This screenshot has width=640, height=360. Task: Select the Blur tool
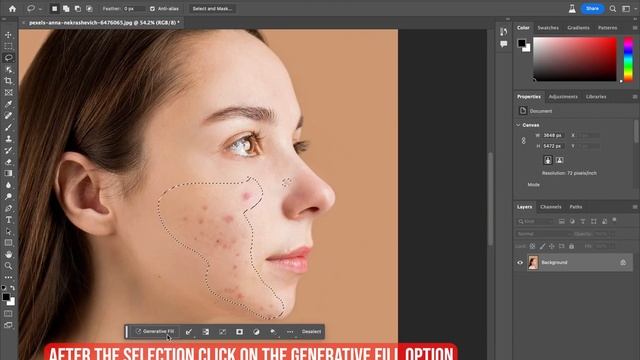click(x=8, y=185)
